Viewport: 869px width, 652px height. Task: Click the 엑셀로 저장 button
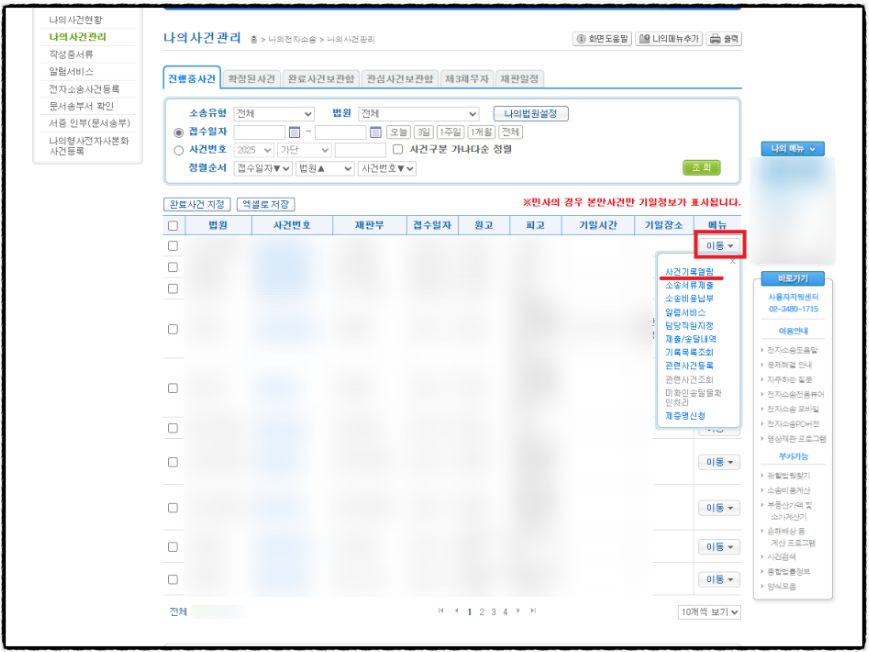click(265, 204)
